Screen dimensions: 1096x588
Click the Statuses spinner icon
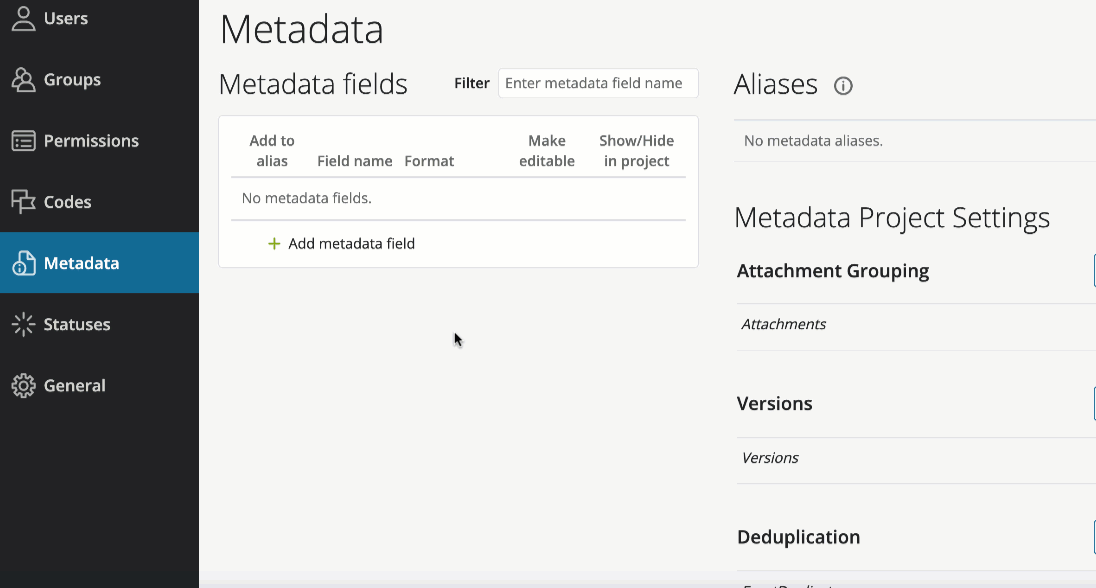(x=23, y=324)
